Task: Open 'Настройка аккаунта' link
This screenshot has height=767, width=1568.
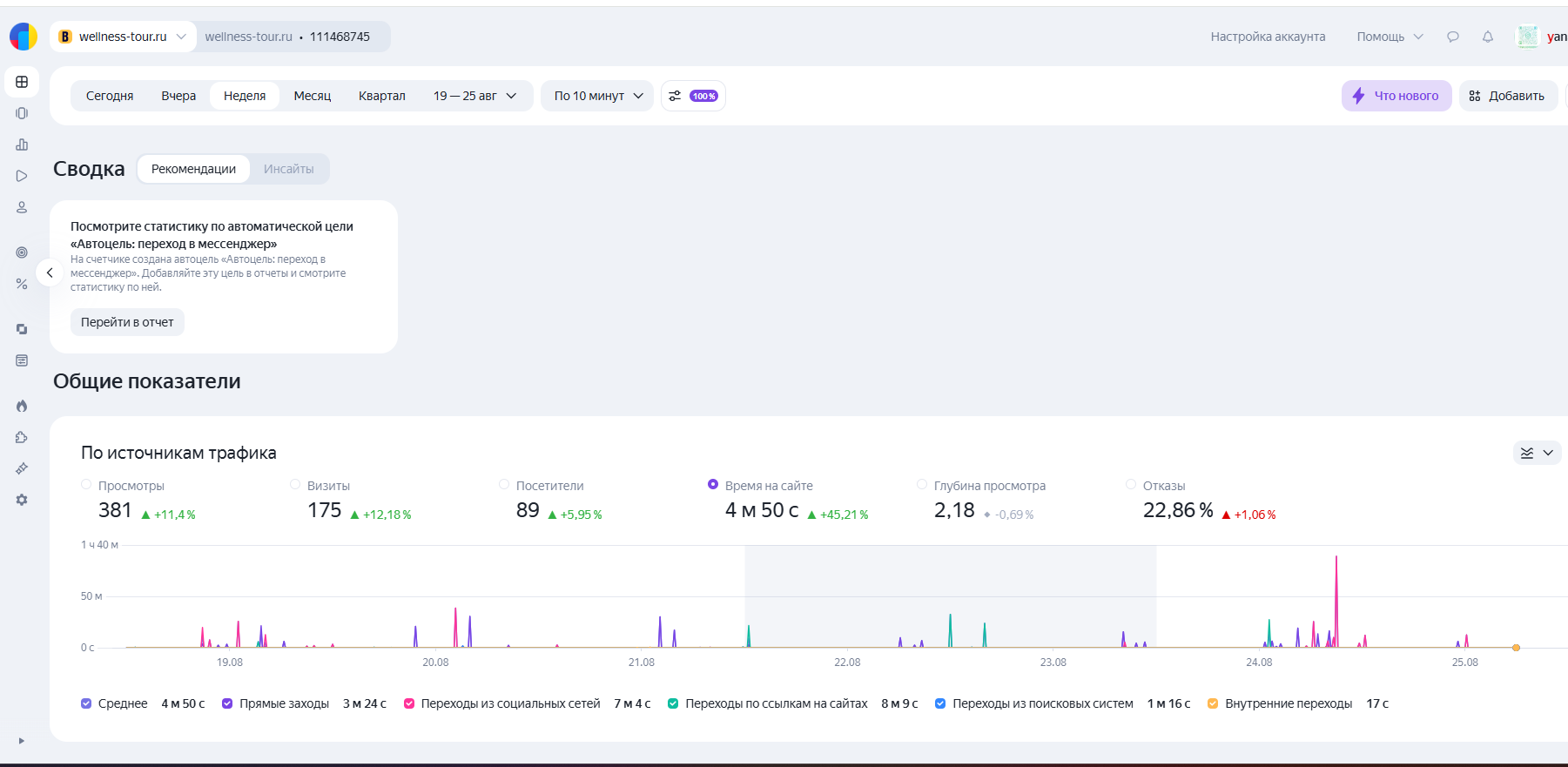Action: point(1268,37)
